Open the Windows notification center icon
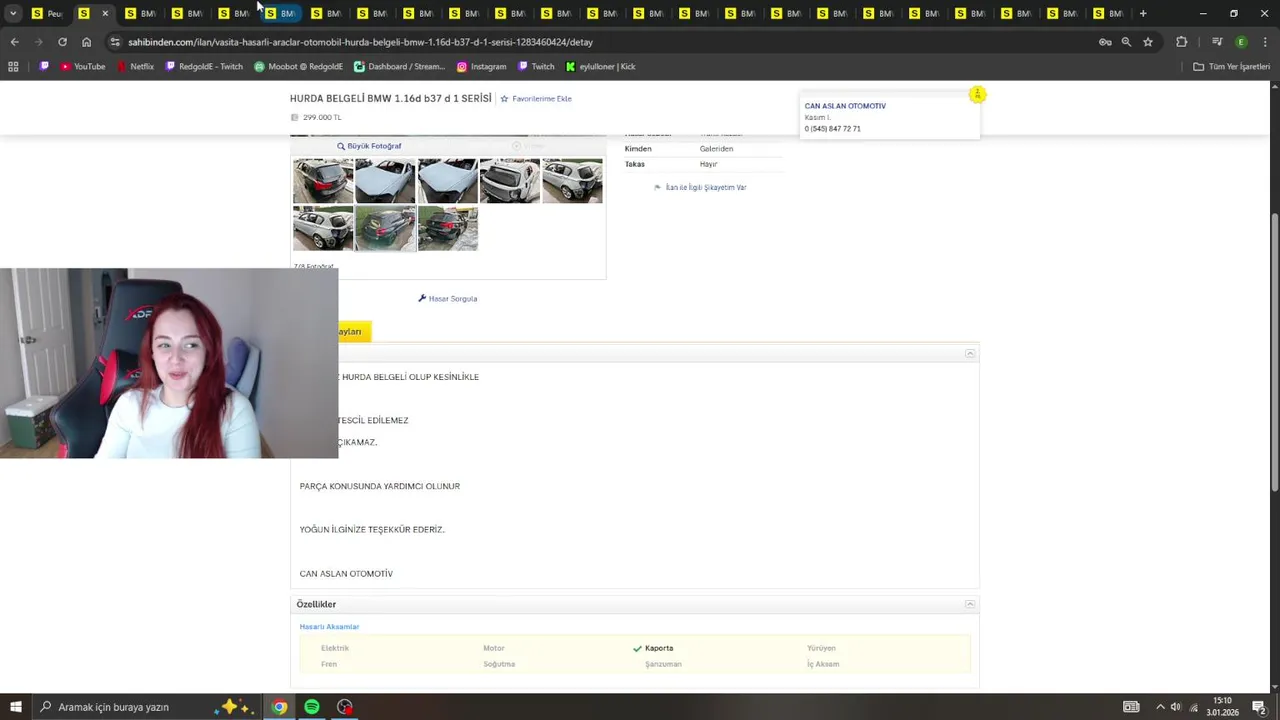The width and height of the screenshot is (1280, 720). [x=1259, y=707]
